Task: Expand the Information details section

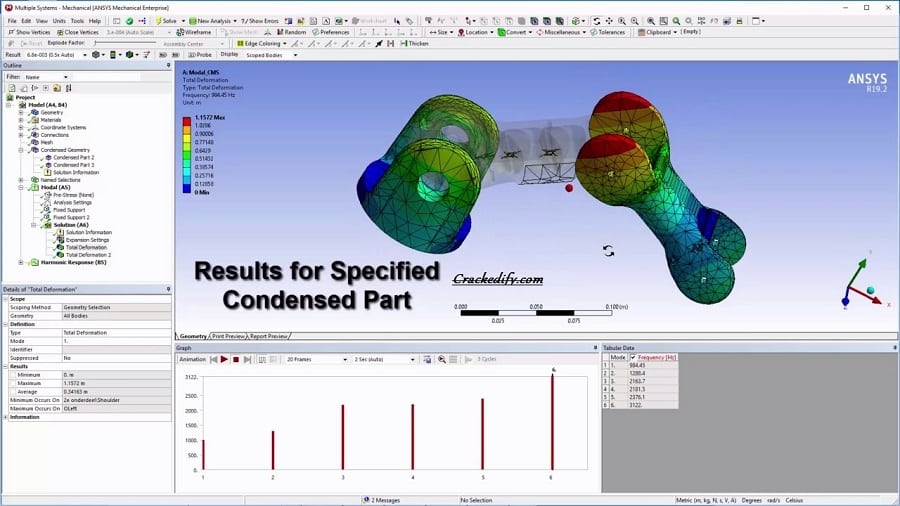Action: tap(6, 417)
